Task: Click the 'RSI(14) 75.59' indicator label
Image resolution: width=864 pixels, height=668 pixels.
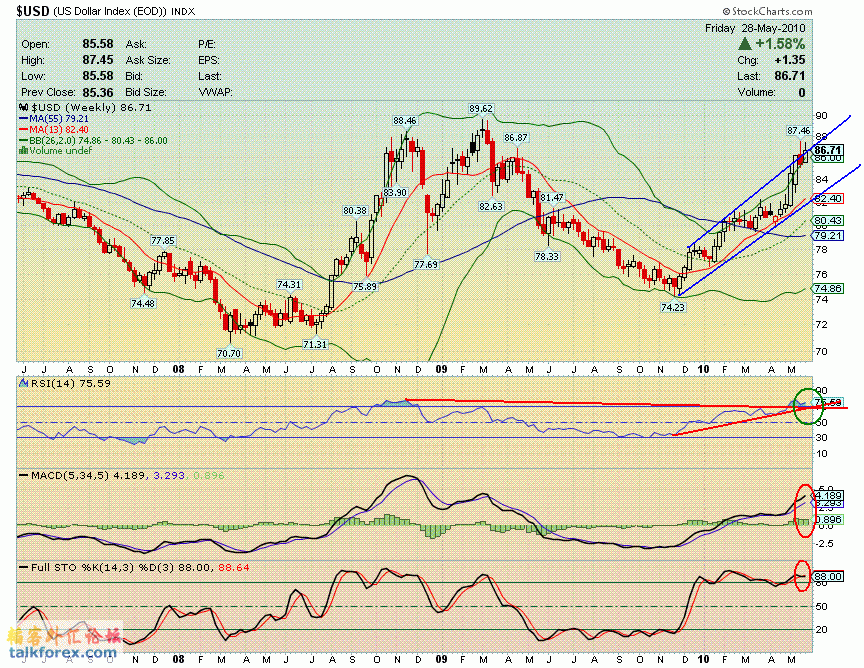Action: point(71,383)
